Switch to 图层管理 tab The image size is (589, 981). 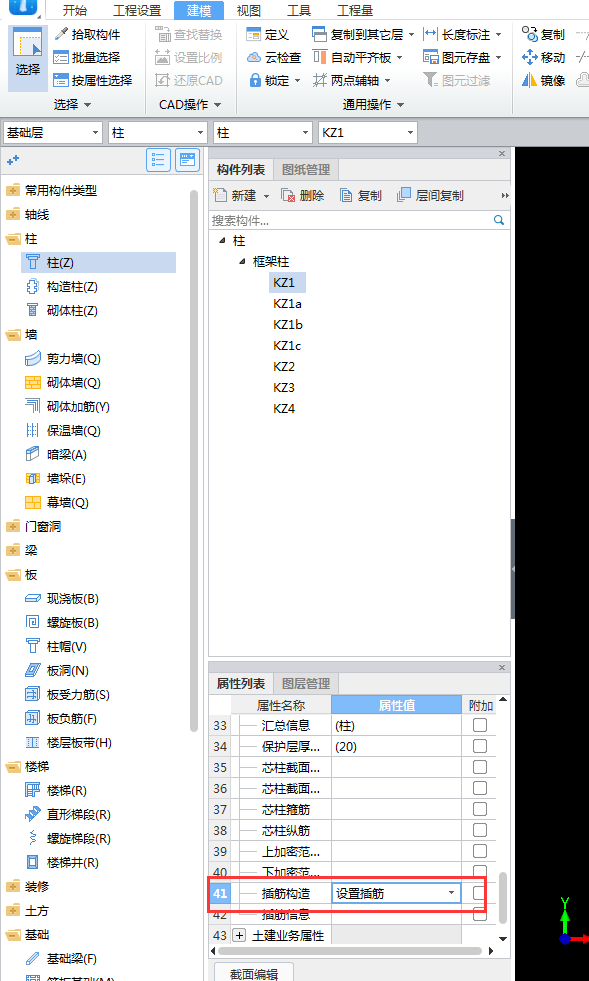(x=305, y=683)
